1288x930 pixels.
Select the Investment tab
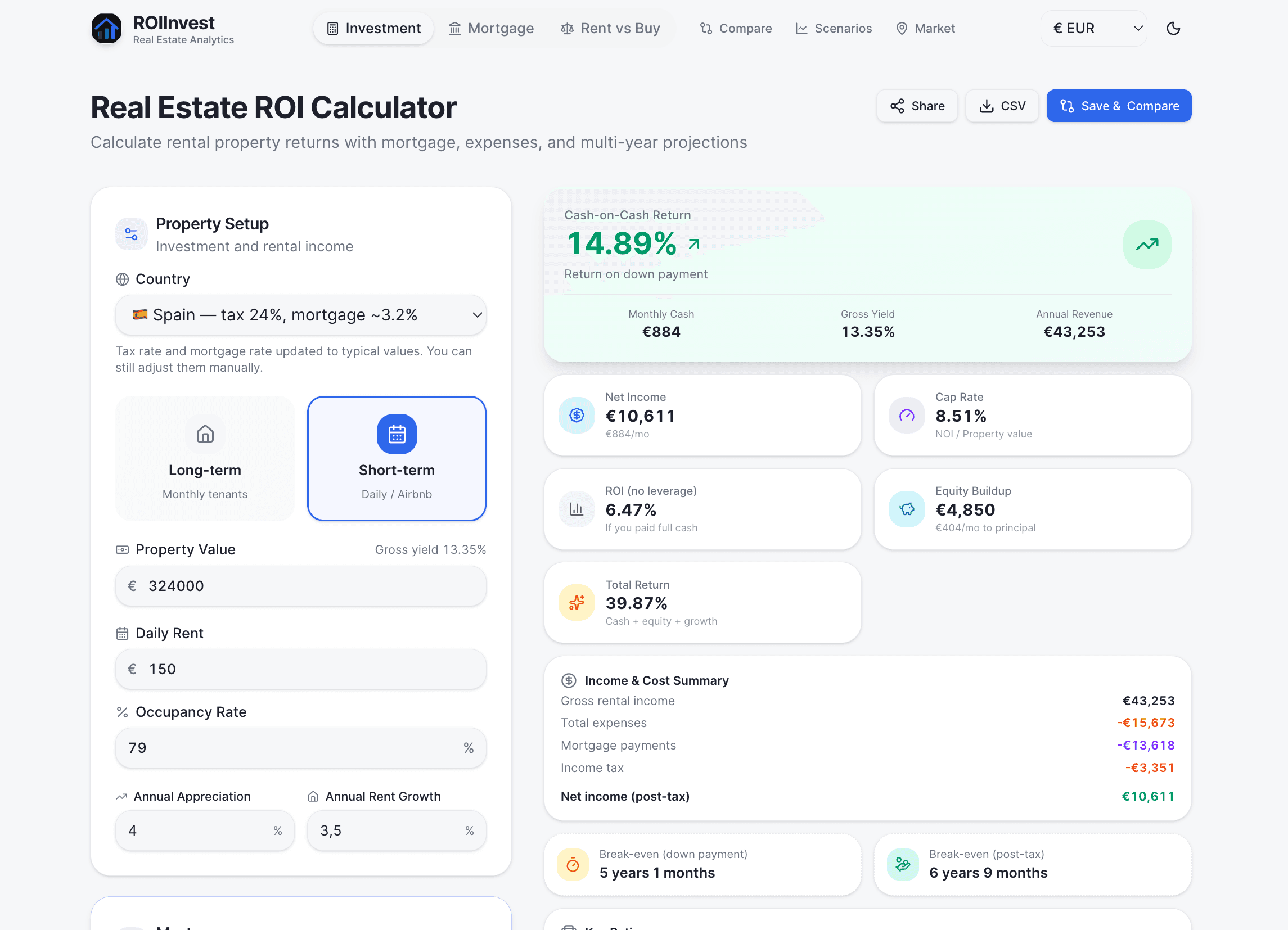tap(373, 28)
